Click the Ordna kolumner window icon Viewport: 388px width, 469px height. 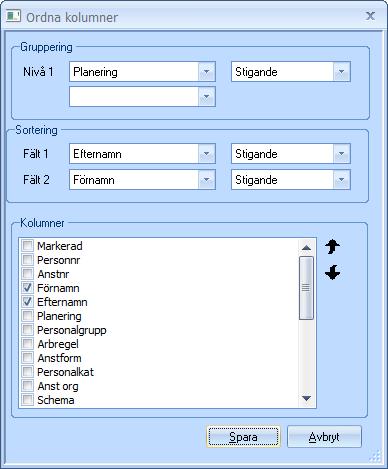(x=14, y=16)
